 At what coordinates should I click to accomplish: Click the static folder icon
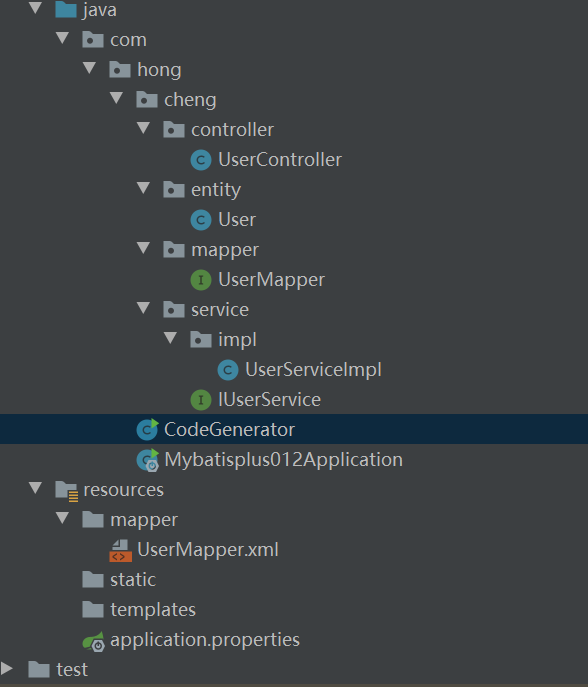pos(93,580)
